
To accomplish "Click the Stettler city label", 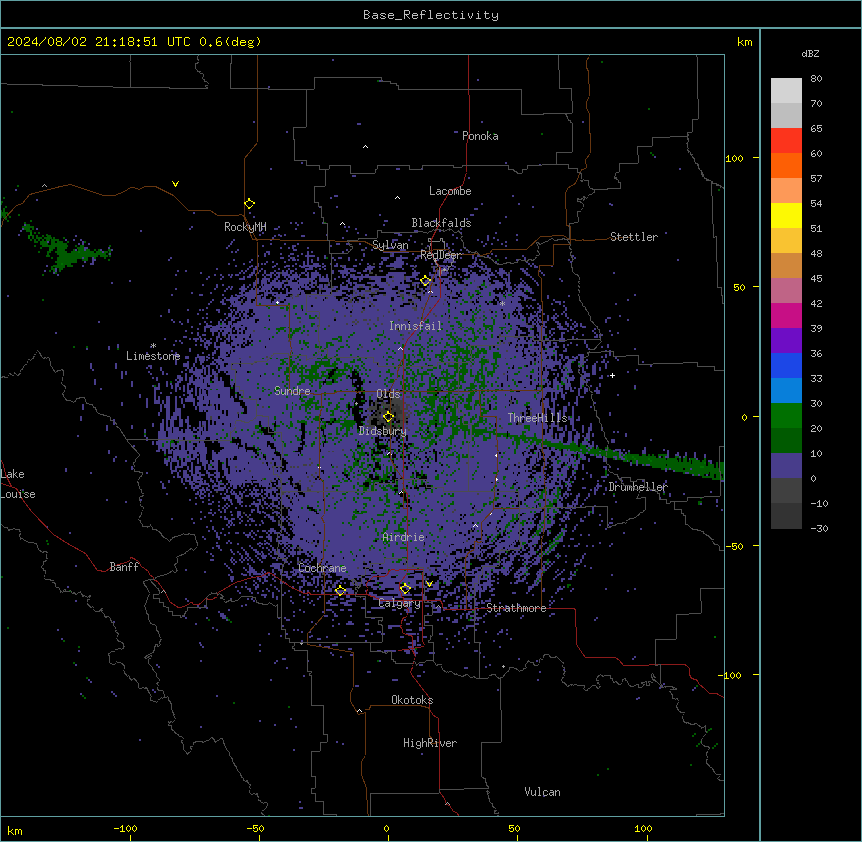I will tap(633, 237).
